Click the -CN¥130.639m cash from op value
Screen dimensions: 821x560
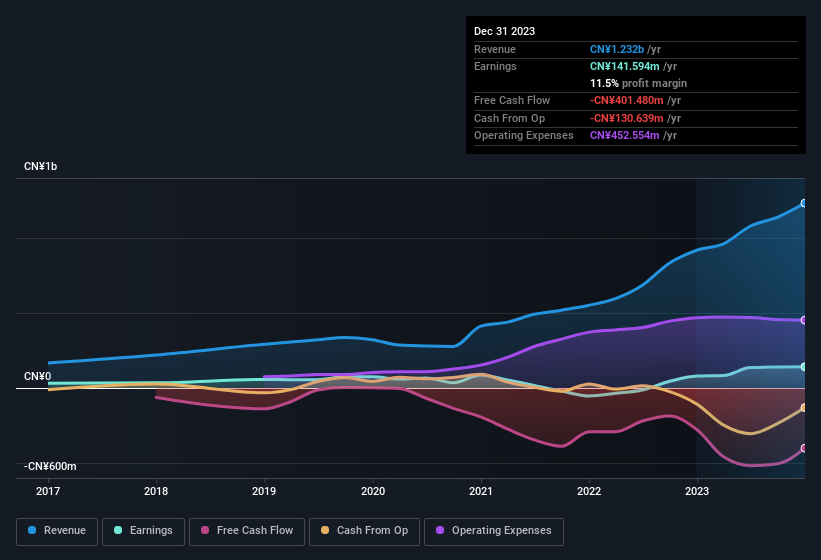pos(627,118)
